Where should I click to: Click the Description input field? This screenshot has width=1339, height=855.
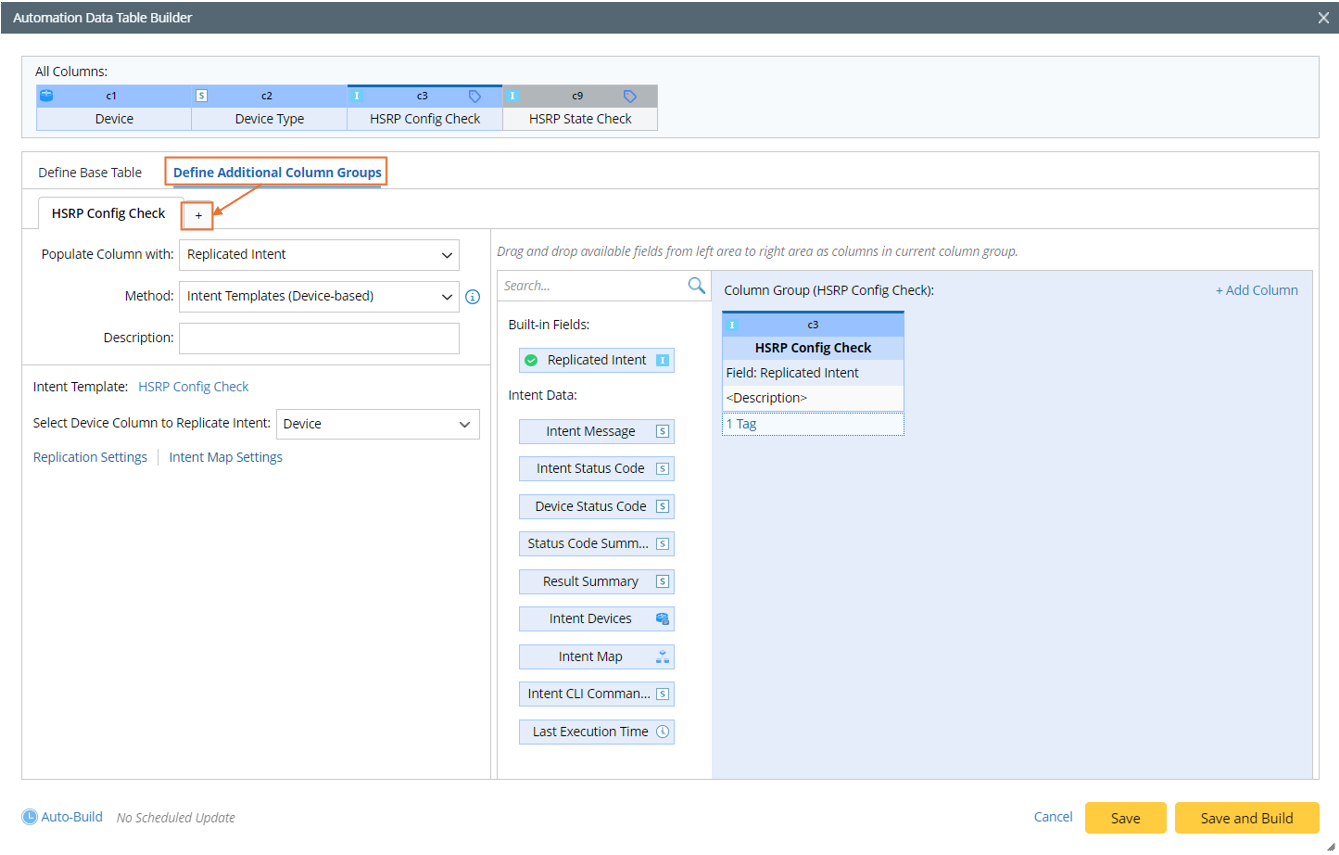click(319, 338)
